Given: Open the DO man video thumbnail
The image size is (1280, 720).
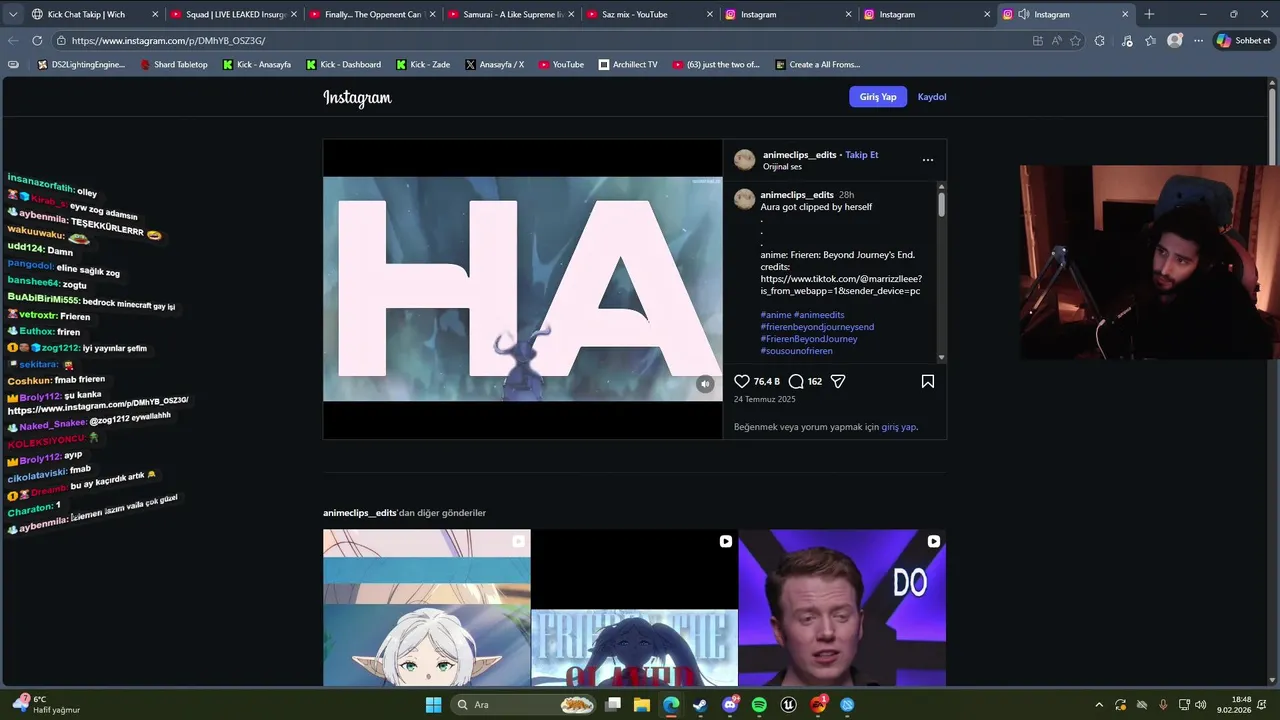Looking at the screenshot, I should click(842, 608).
